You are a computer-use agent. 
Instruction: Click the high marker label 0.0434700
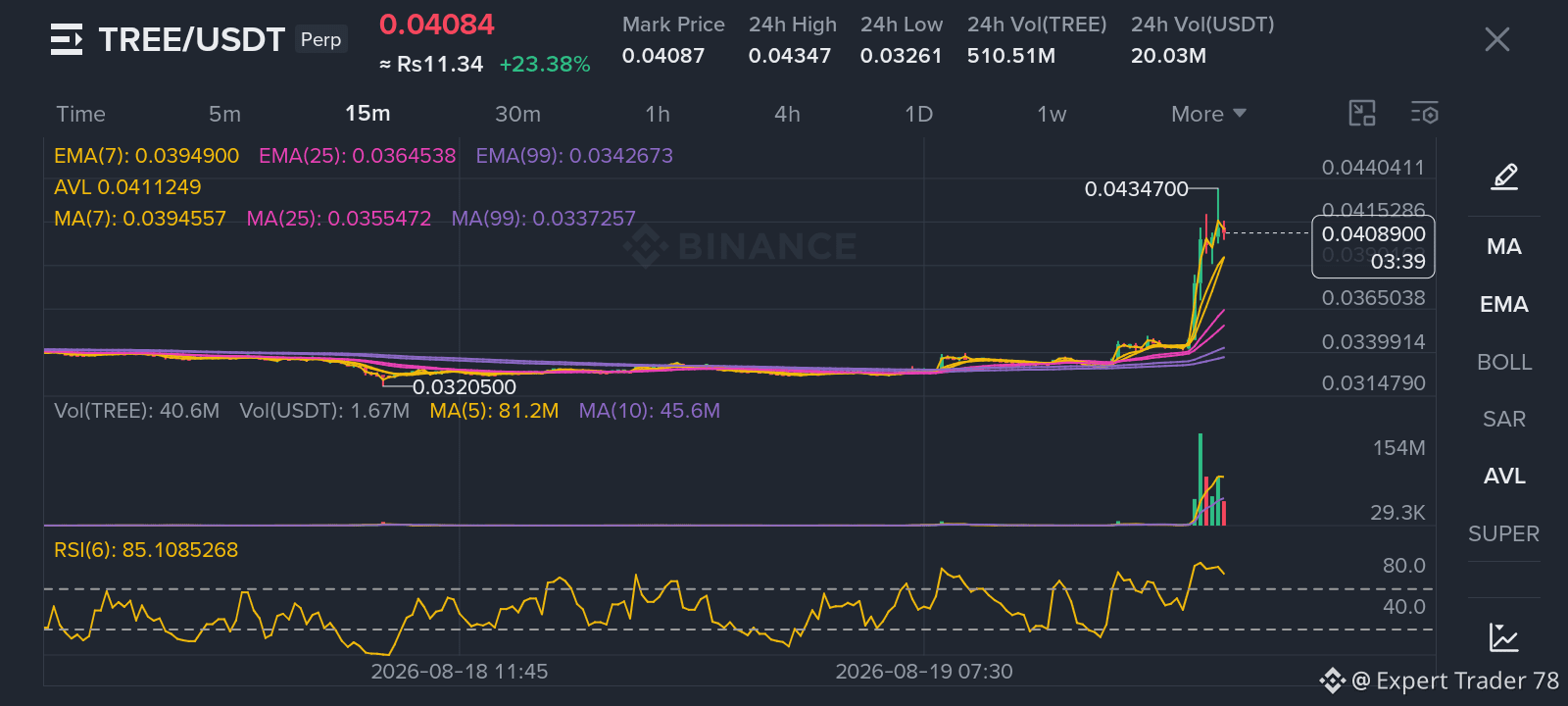point(1136,189)
